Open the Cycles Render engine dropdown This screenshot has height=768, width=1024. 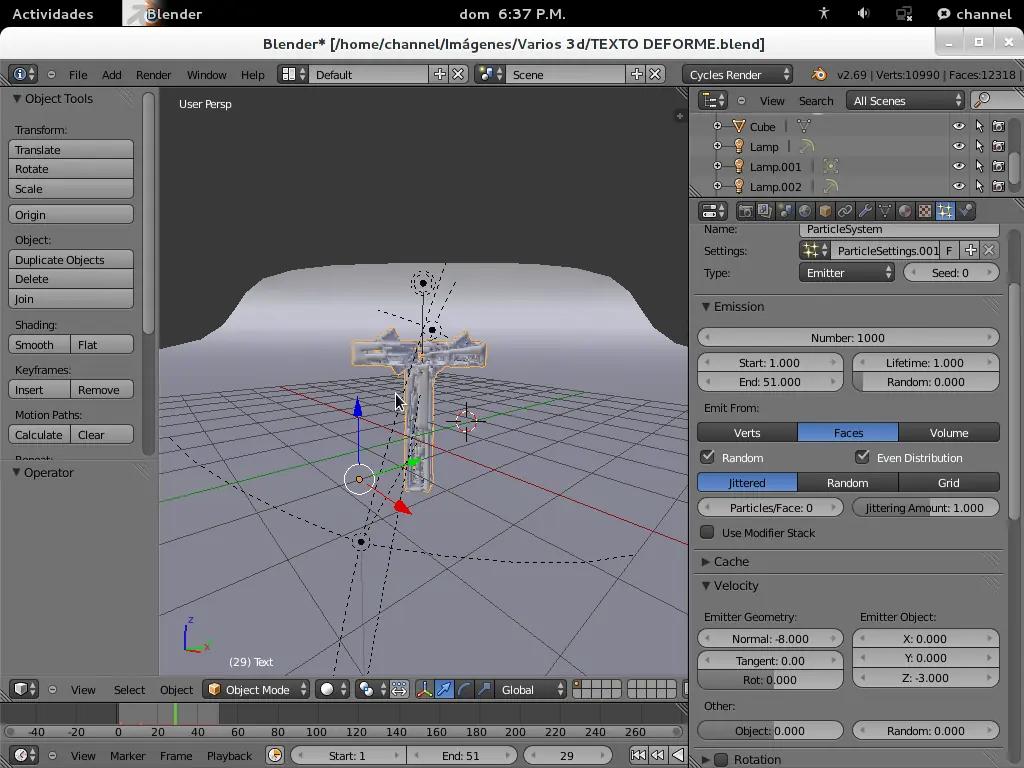738,74
